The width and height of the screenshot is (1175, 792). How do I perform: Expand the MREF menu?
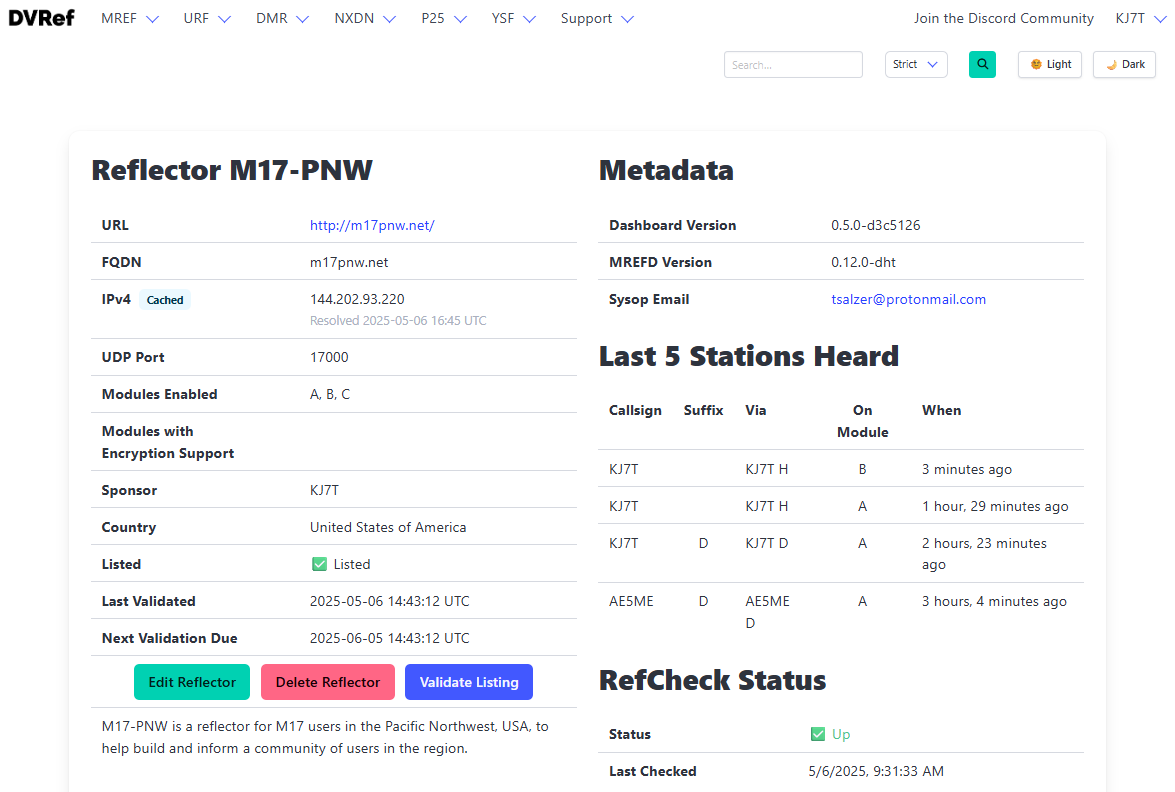pos(130,19)
